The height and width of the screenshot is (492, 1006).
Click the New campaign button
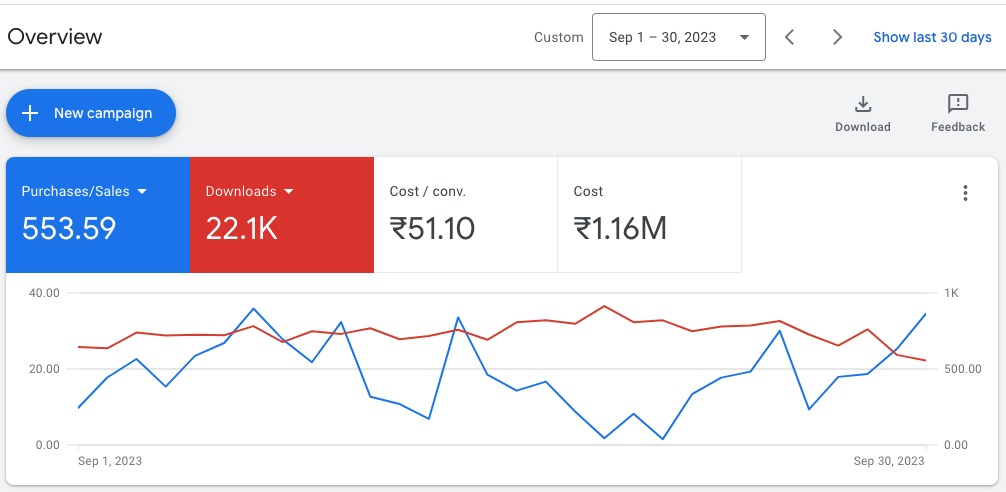pos(91,113)
